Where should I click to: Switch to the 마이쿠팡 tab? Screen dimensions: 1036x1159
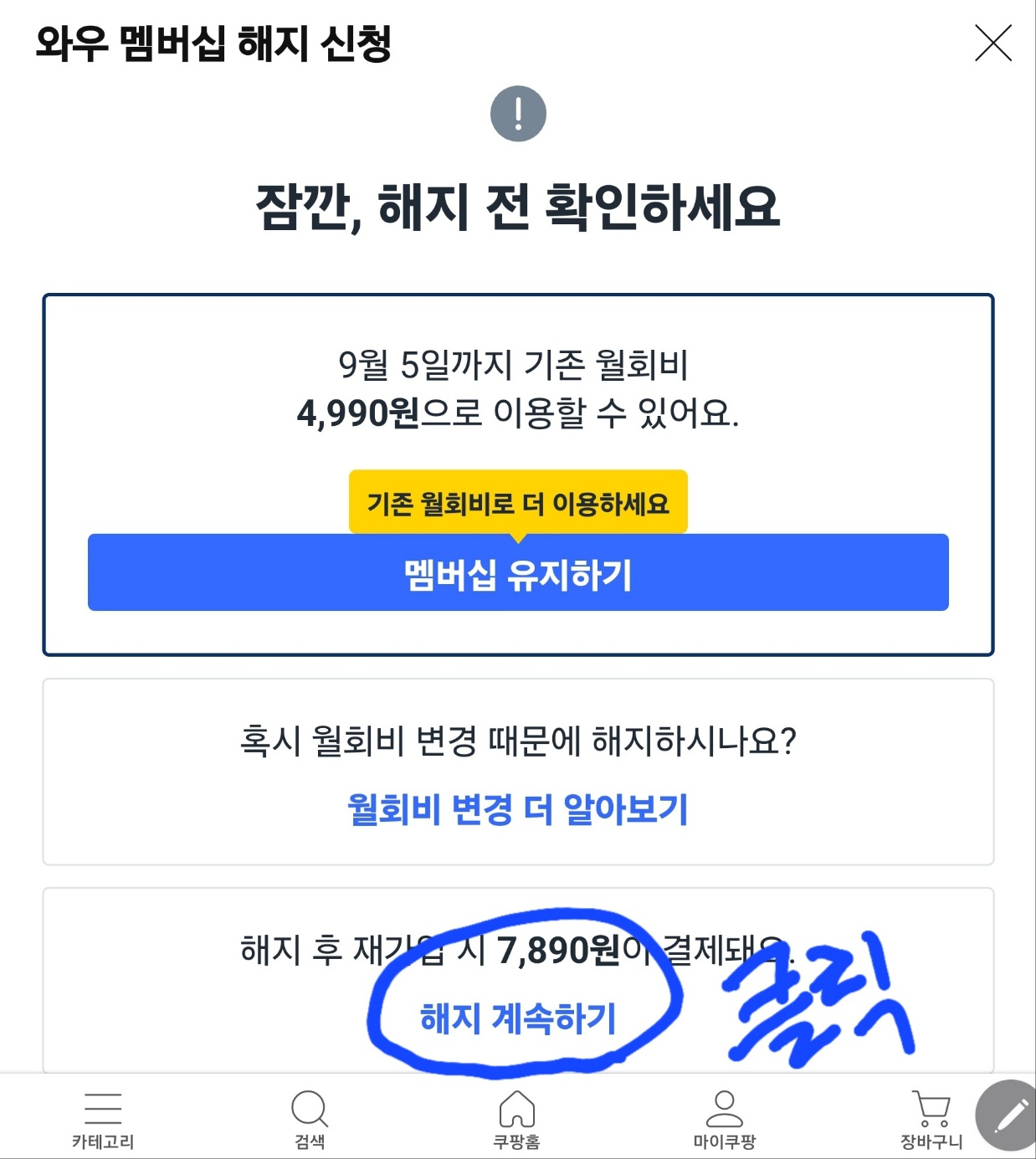pyautogui.click(x=725, y=1138)
